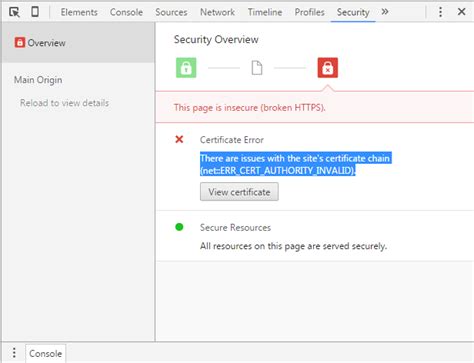The image size is (474, 363).
Task: Close the DevTools panel
Action: coord(462,12)
